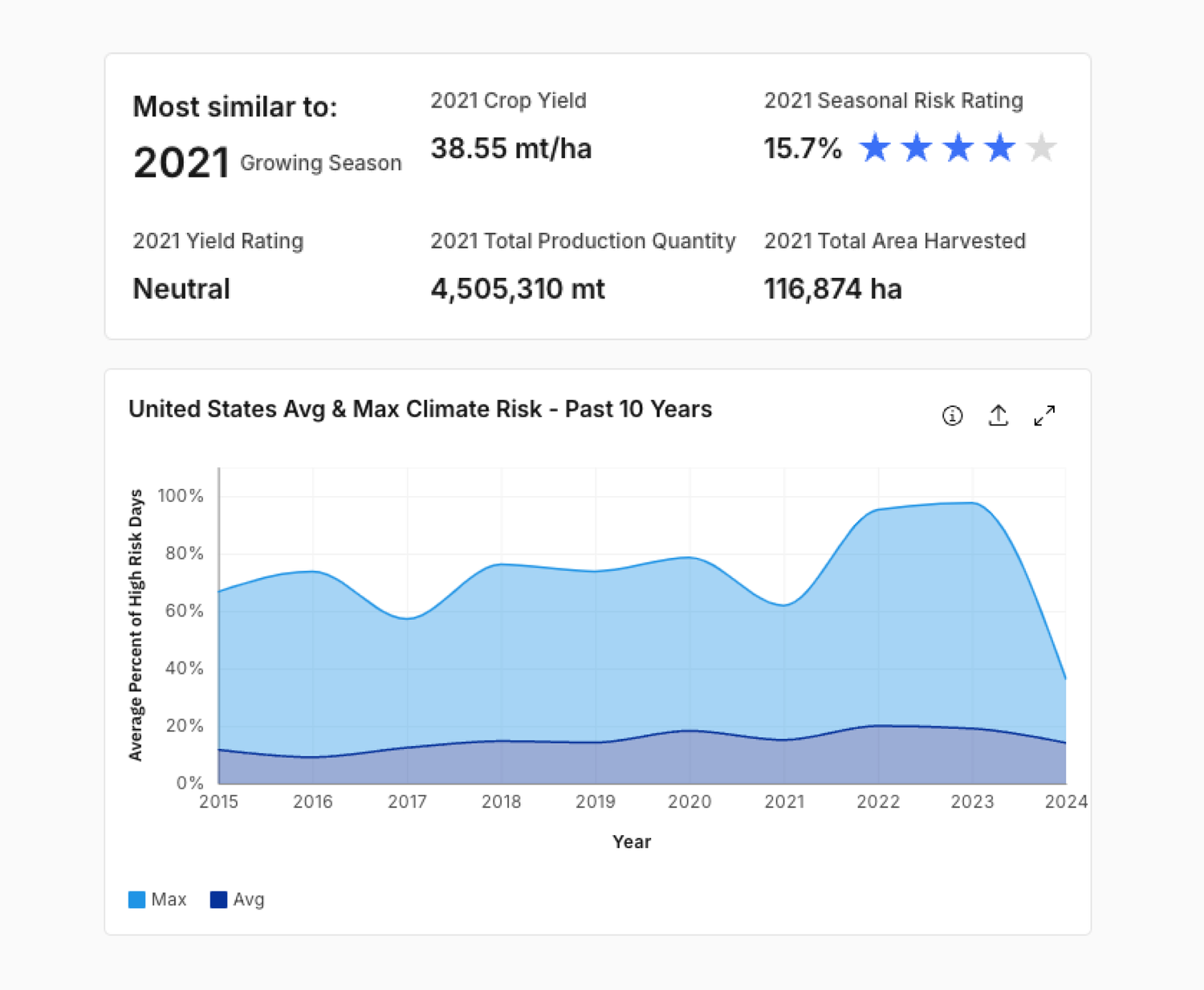Click the Avg legend color swatch
This screenshot has height=990, width=1204.
point(218,899)
